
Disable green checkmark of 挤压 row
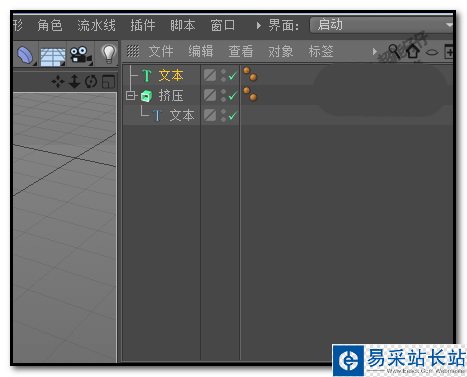(x=233, y=96)
